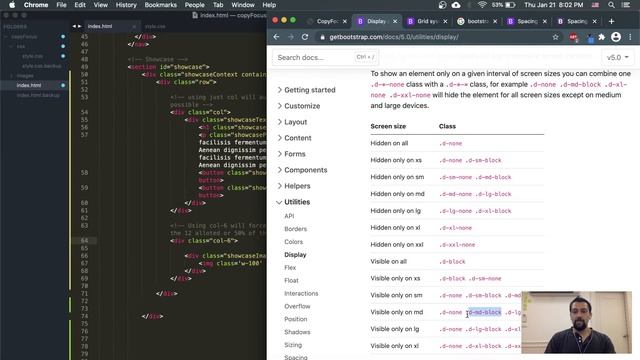This screenshot has height=360, width=640.
Task: Expand the Forms docs section
Action: 291,154
